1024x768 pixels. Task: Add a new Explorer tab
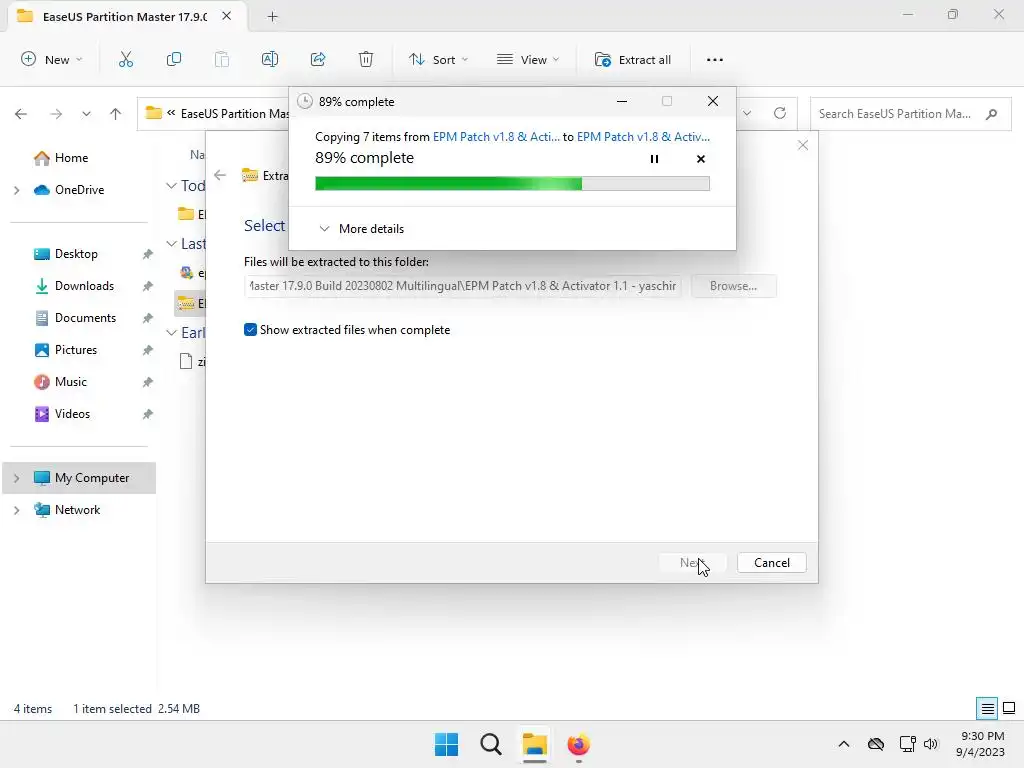pos(272,17)
